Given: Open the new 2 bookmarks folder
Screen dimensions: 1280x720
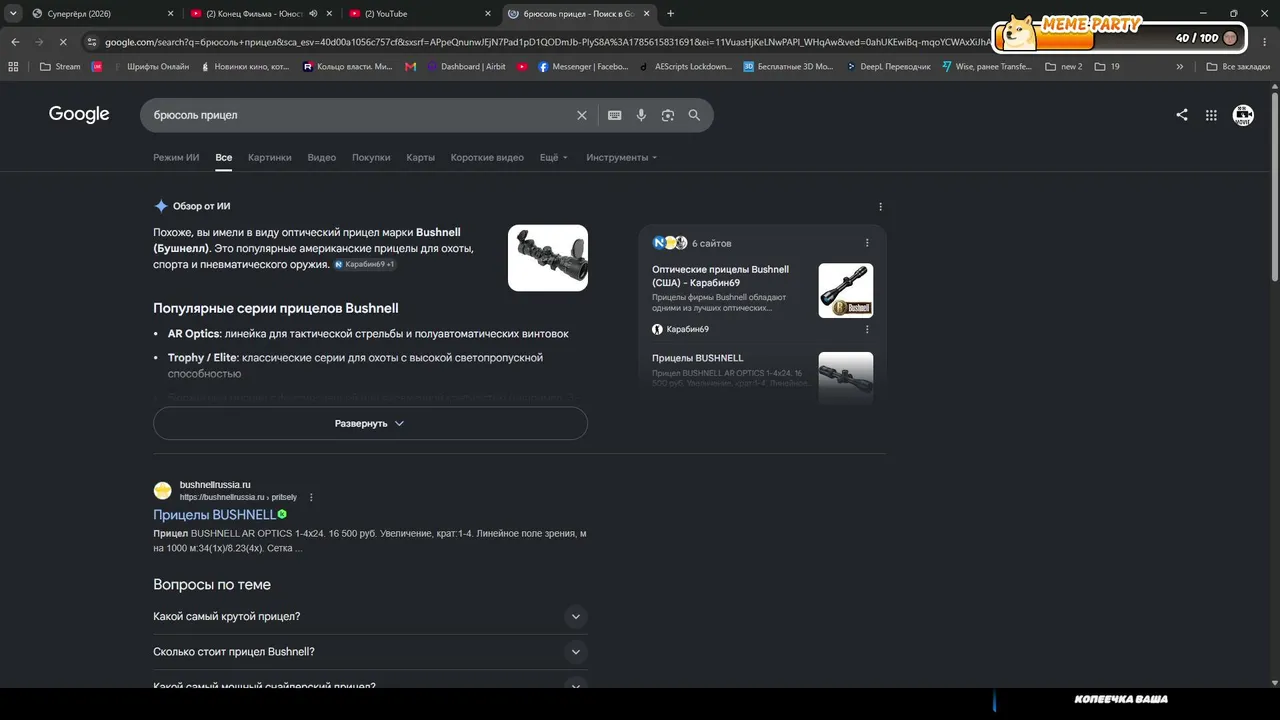Looking at the screenshot, I should click(x=1063, y=67).
